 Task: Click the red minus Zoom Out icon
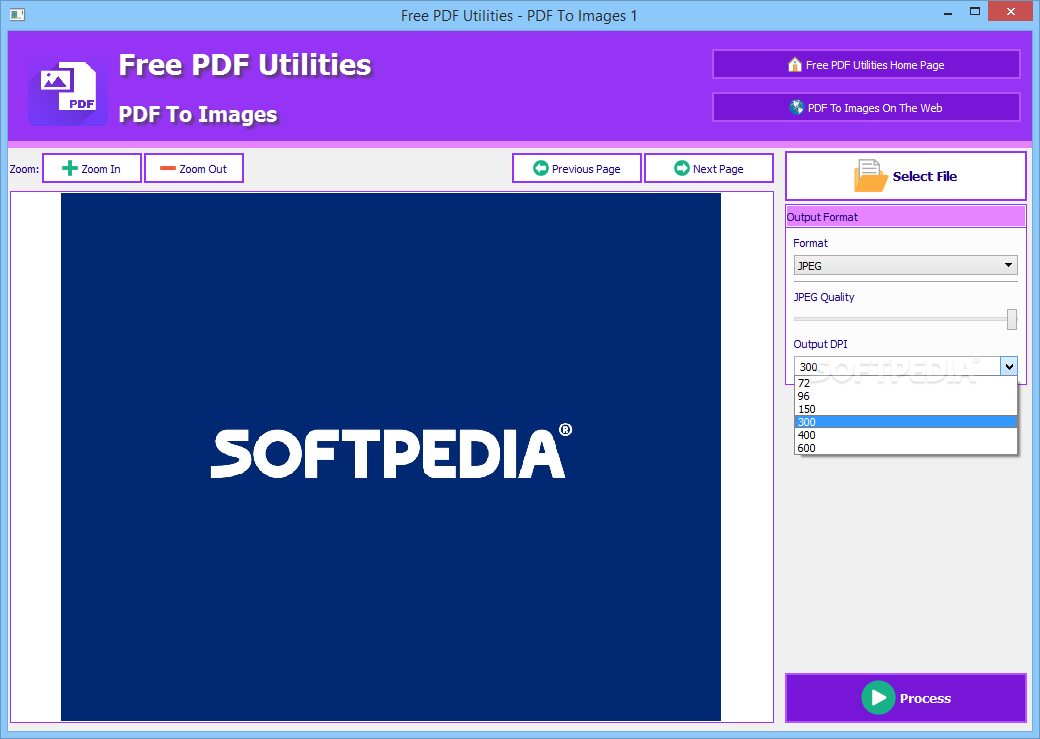click(168, 168)
